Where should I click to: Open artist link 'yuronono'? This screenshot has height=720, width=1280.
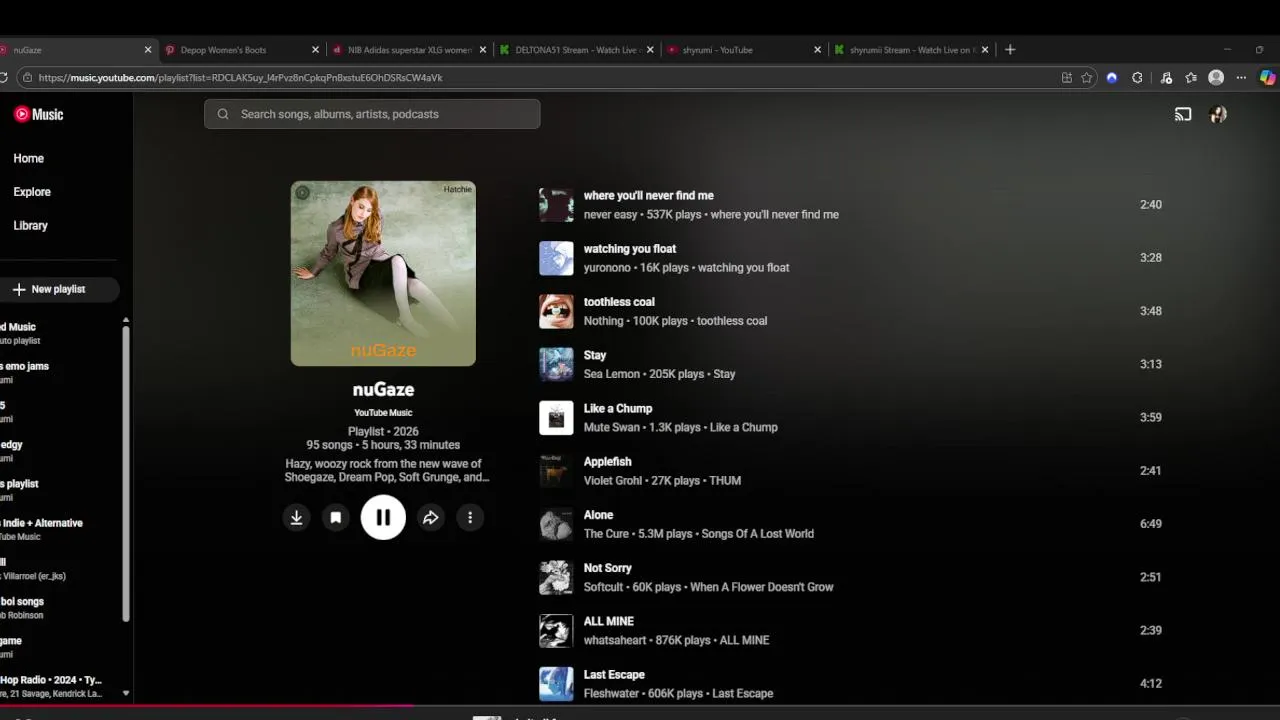[607, 268]
